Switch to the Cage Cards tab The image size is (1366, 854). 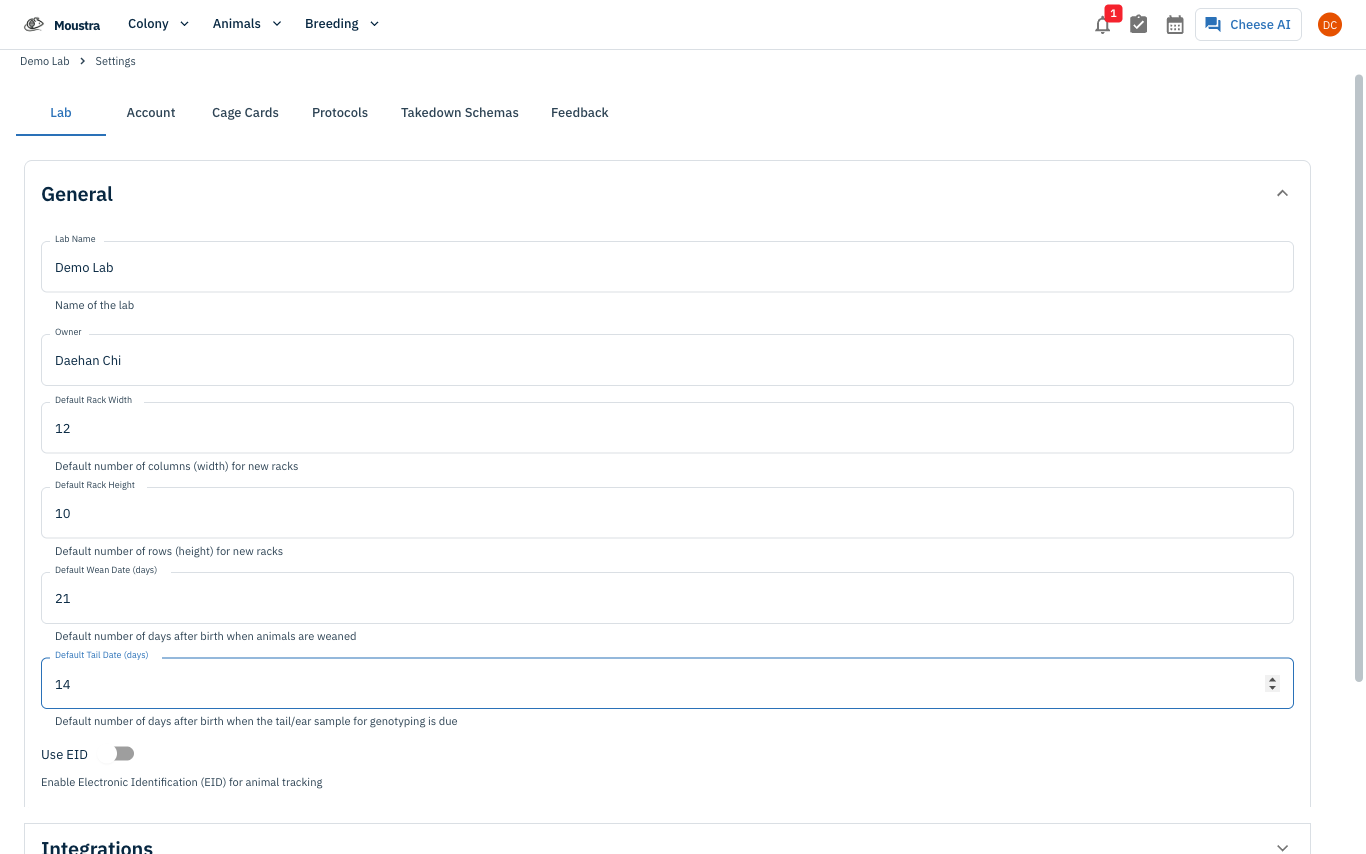point(245,113)
